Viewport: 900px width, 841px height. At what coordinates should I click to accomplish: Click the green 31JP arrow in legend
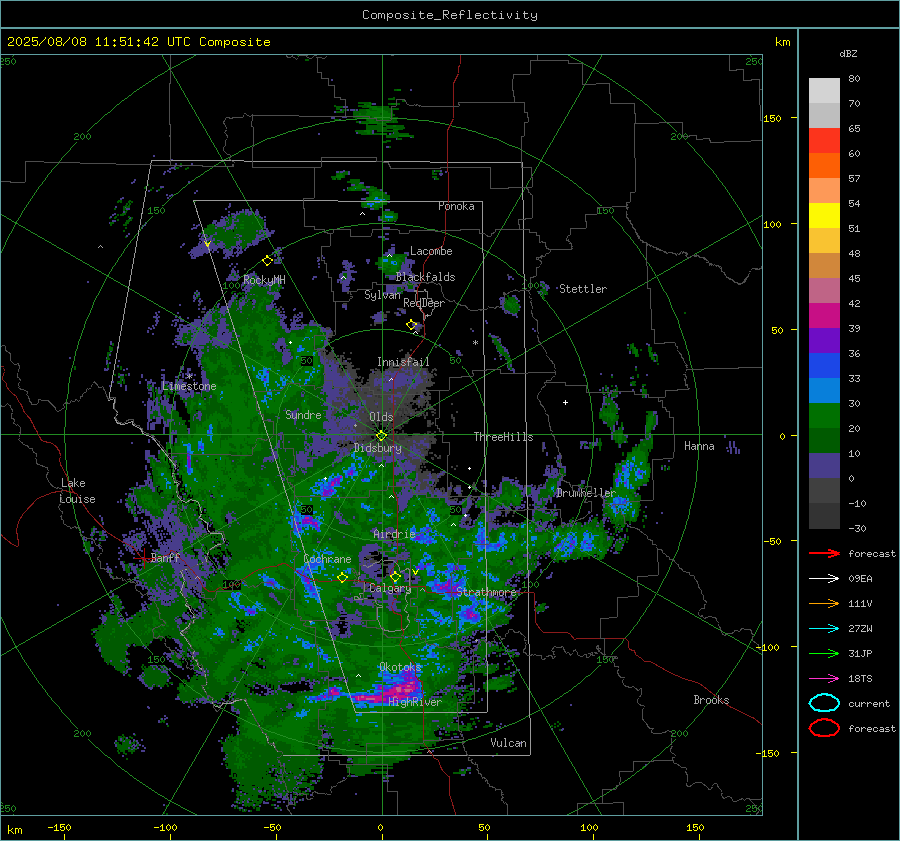pyautogui.click(x=824, y=653)
